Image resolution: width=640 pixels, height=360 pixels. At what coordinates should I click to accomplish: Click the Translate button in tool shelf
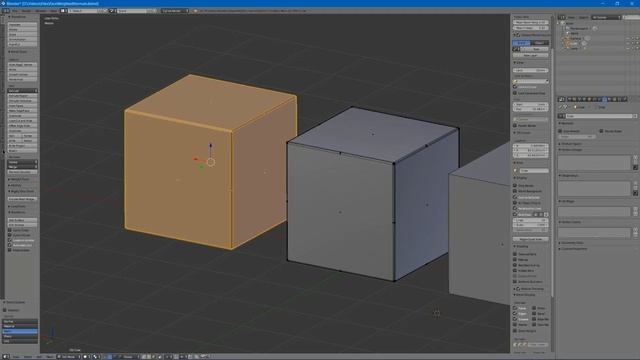click(22, 24)
